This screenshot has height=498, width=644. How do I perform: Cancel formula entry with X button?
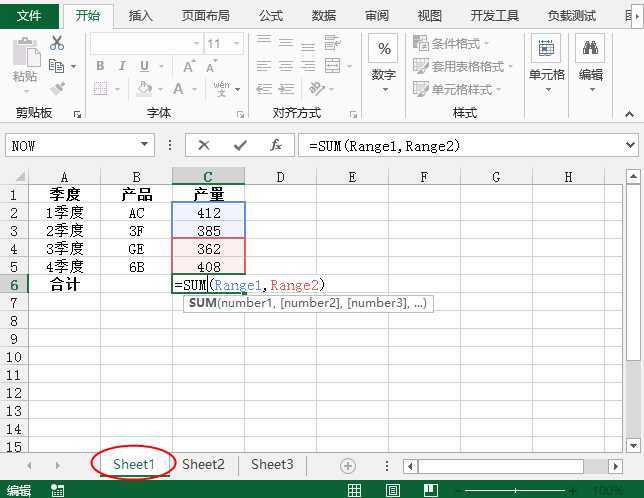pyautogui.click(x=204, y=145)
